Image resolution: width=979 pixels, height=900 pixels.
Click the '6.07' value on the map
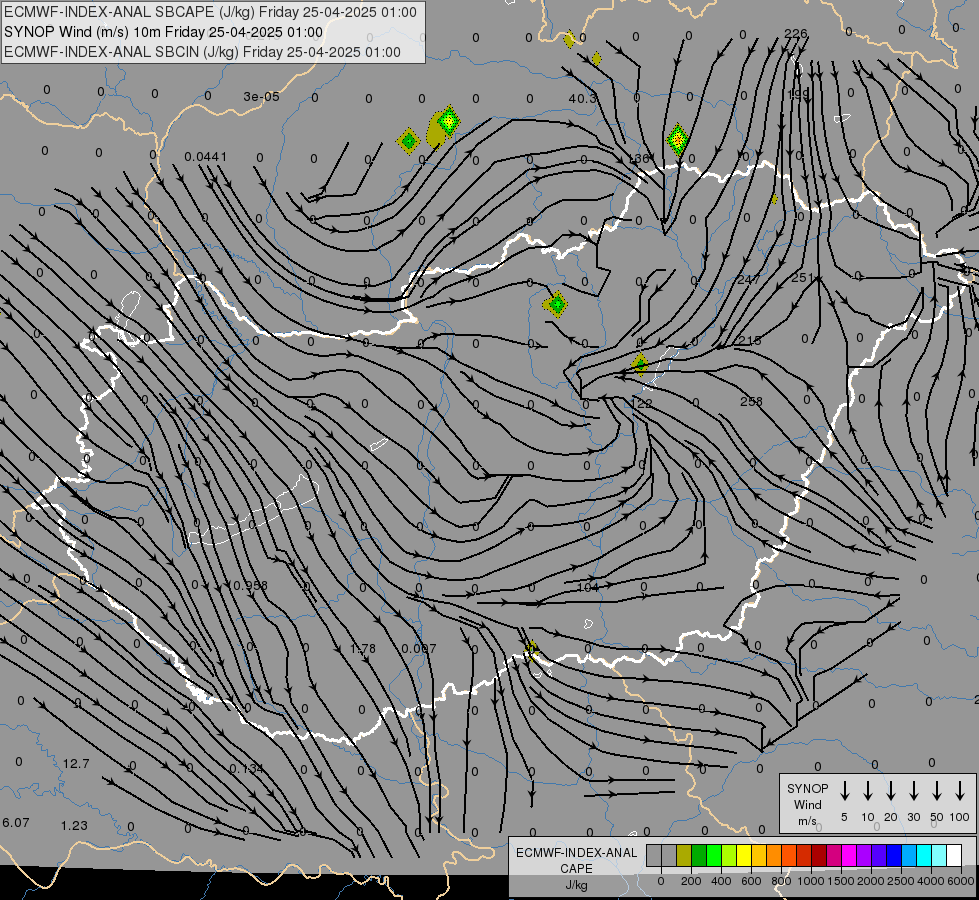[x=16, y=823]
